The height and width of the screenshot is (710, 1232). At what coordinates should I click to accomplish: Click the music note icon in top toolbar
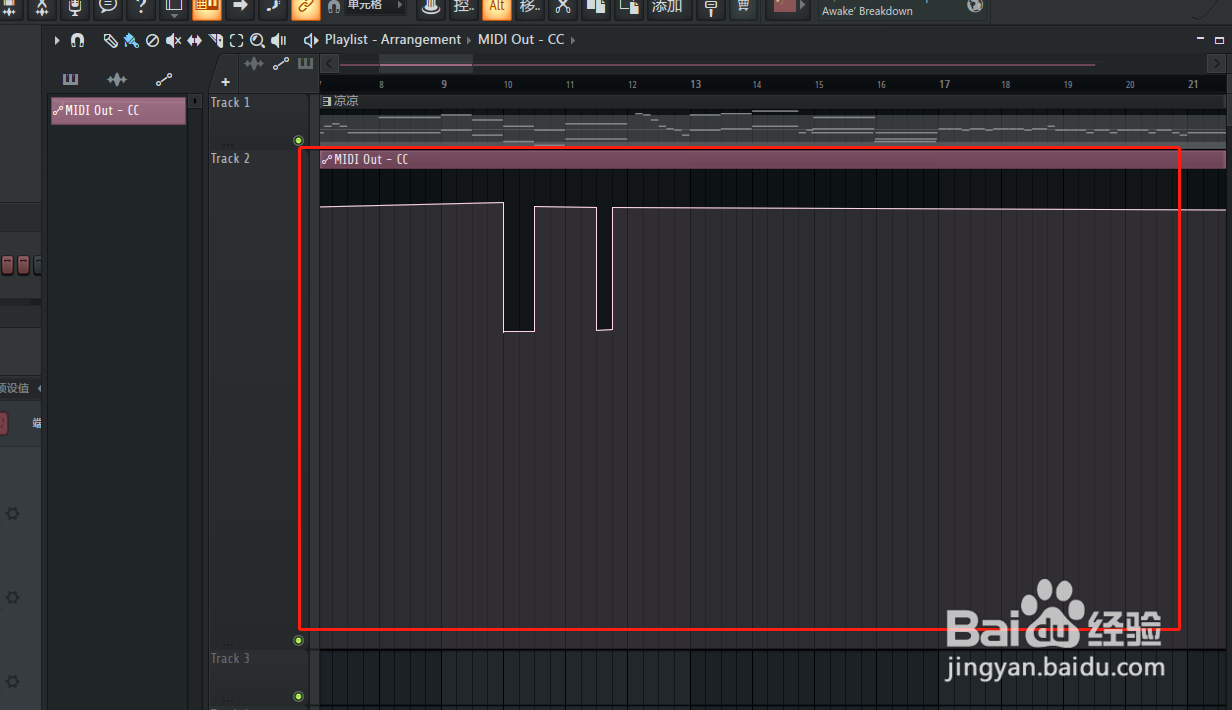click(x=273, y=8)
